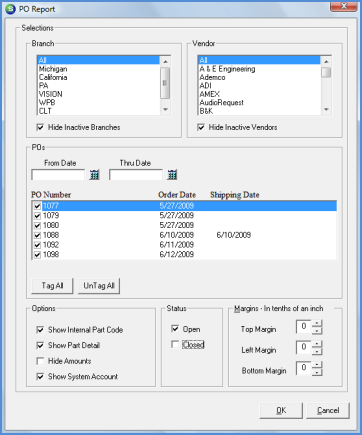The image size is (362, 435).
Task: Click the UnTag All button
Action: coord(99,286)
